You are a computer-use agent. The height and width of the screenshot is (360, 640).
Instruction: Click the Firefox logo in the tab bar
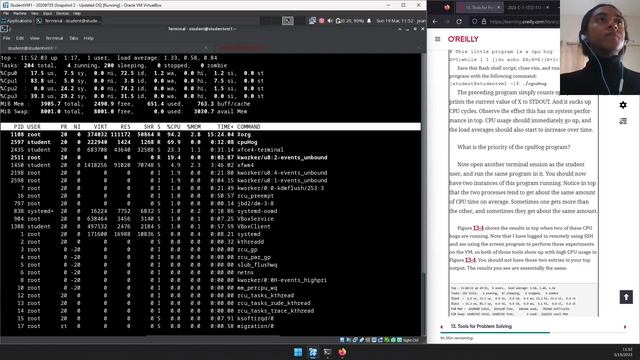click(x=447, y=7)
